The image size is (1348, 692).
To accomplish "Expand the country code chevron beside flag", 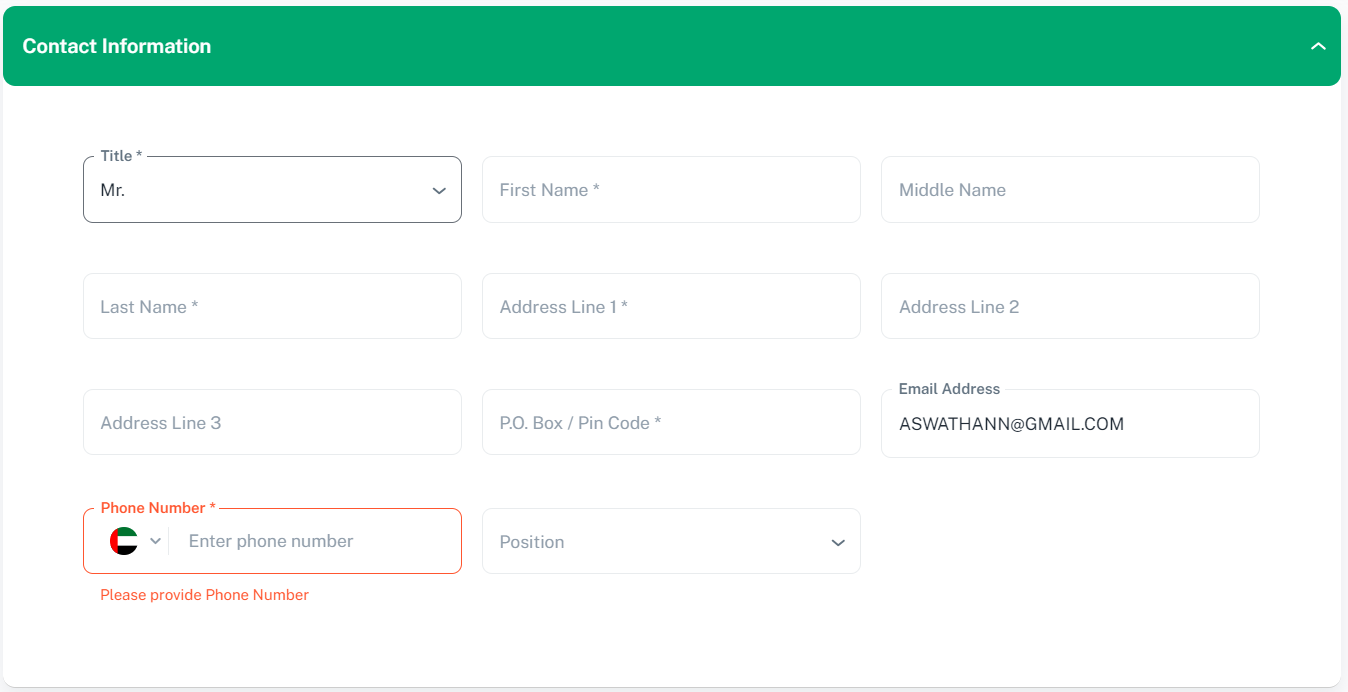I will pos(155,541).
